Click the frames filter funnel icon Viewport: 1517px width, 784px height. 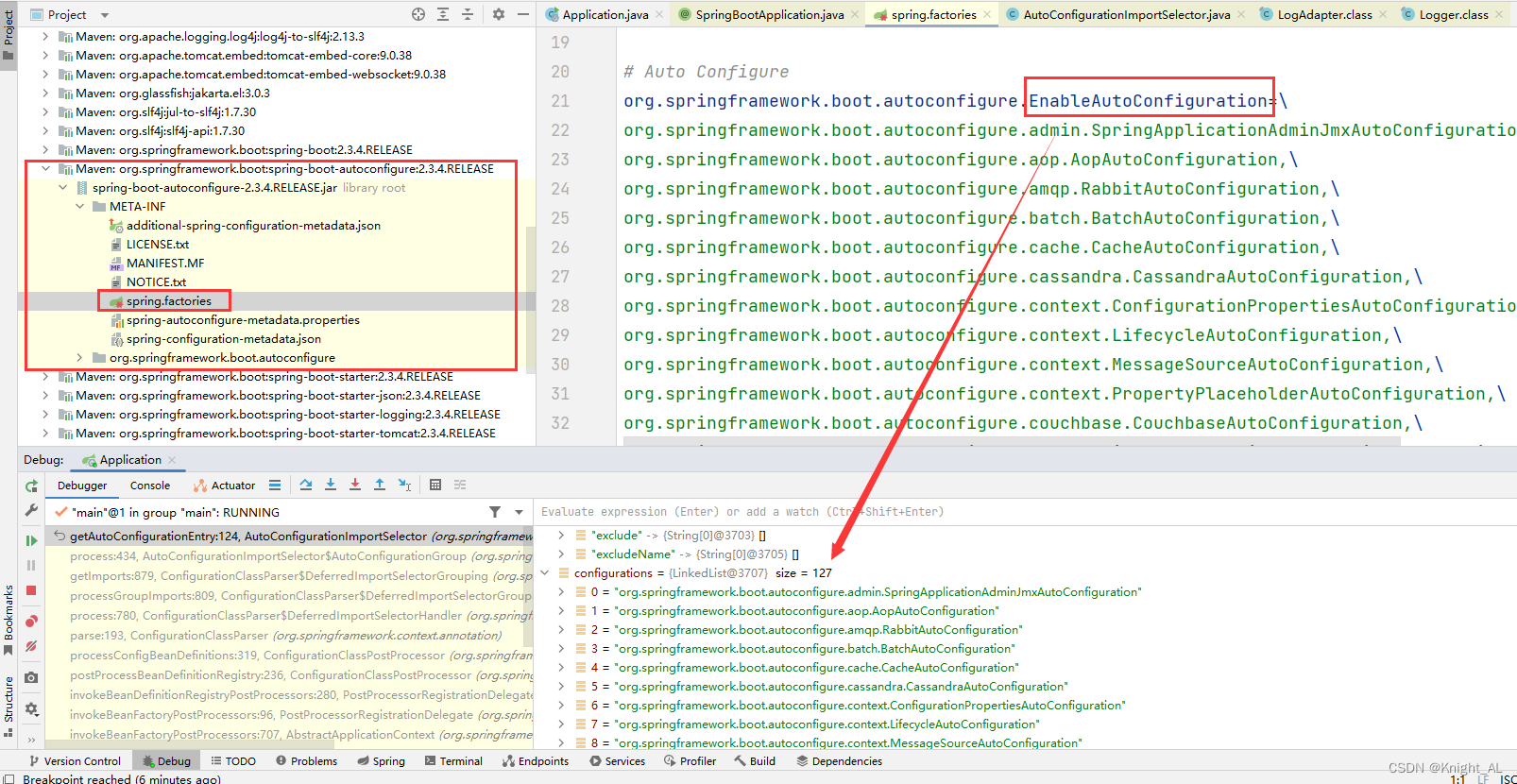tap(495, 512)
